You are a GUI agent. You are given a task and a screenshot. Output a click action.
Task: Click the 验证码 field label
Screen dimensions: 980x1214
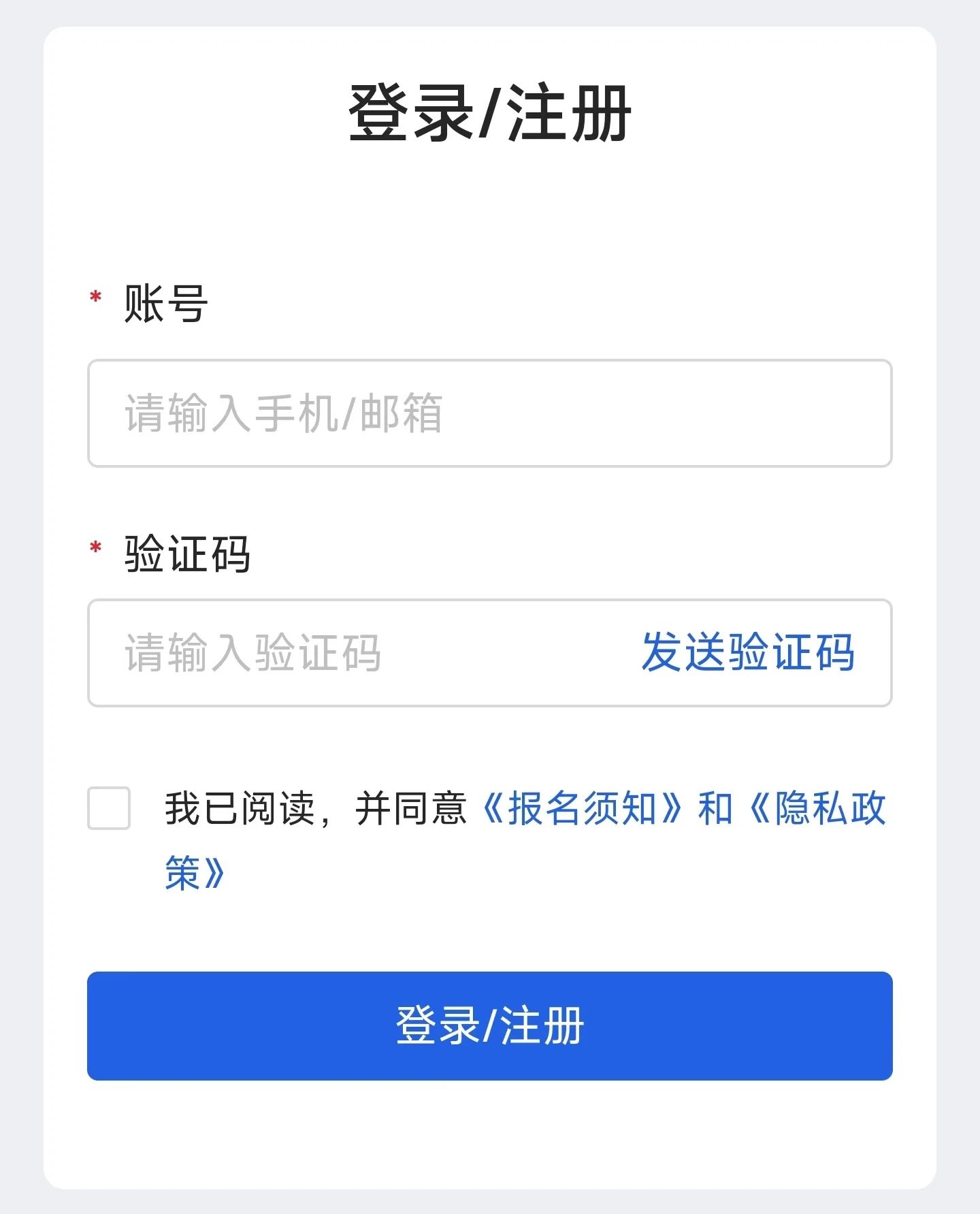187,554
